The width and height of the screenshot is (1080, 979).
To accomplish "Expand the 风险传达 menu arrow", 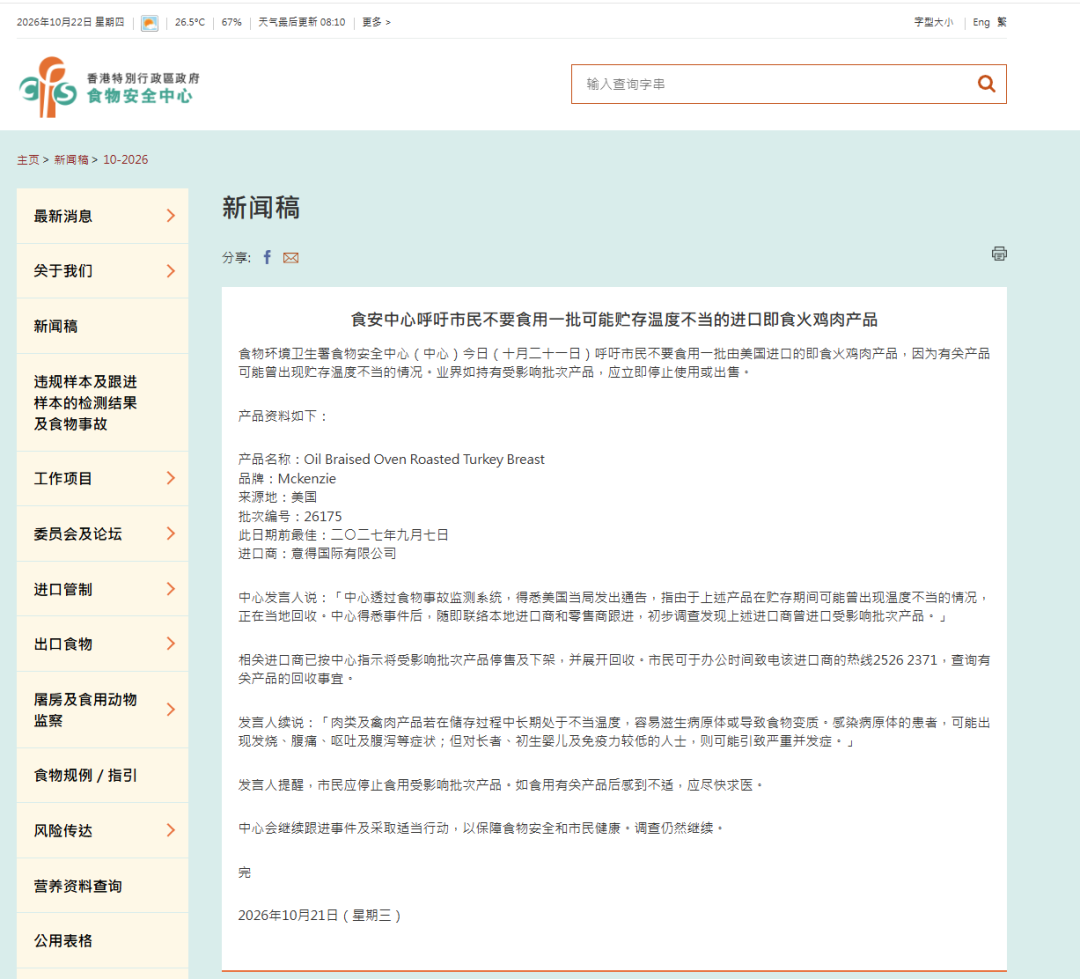I will click(x=171, y=830).
